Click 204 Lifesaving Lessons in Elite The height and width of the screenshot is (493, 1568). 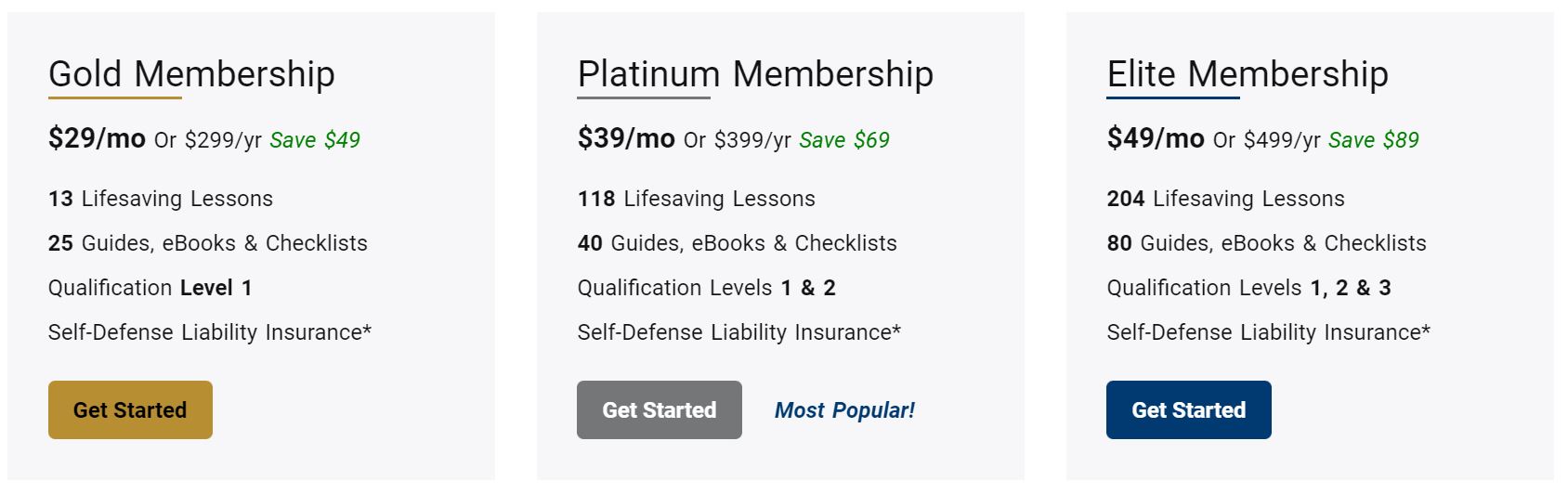[1225, 199]
